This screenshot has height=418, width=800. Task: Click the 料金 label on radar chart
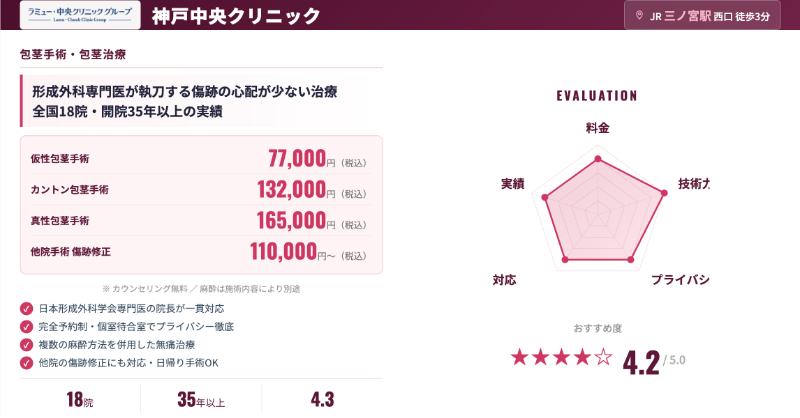[x=597, y=129]
